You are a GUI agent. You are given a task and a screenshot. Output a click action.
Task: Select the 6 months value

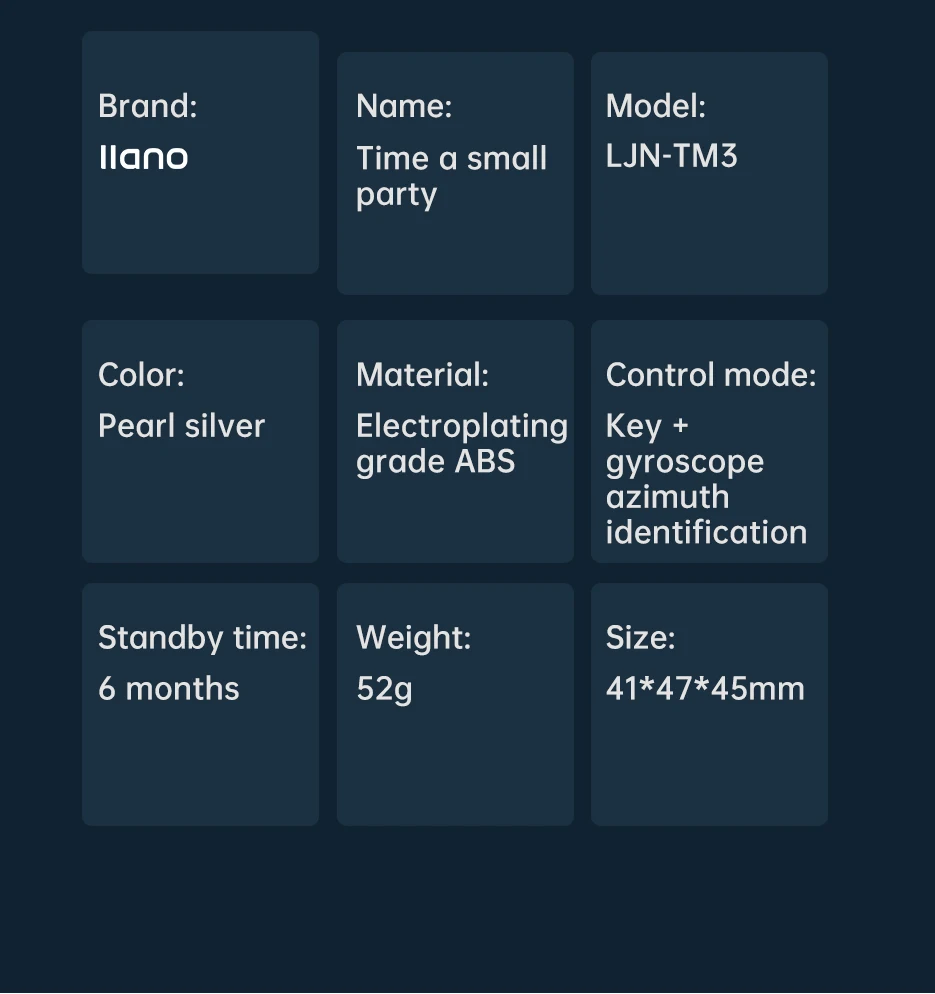169,688
